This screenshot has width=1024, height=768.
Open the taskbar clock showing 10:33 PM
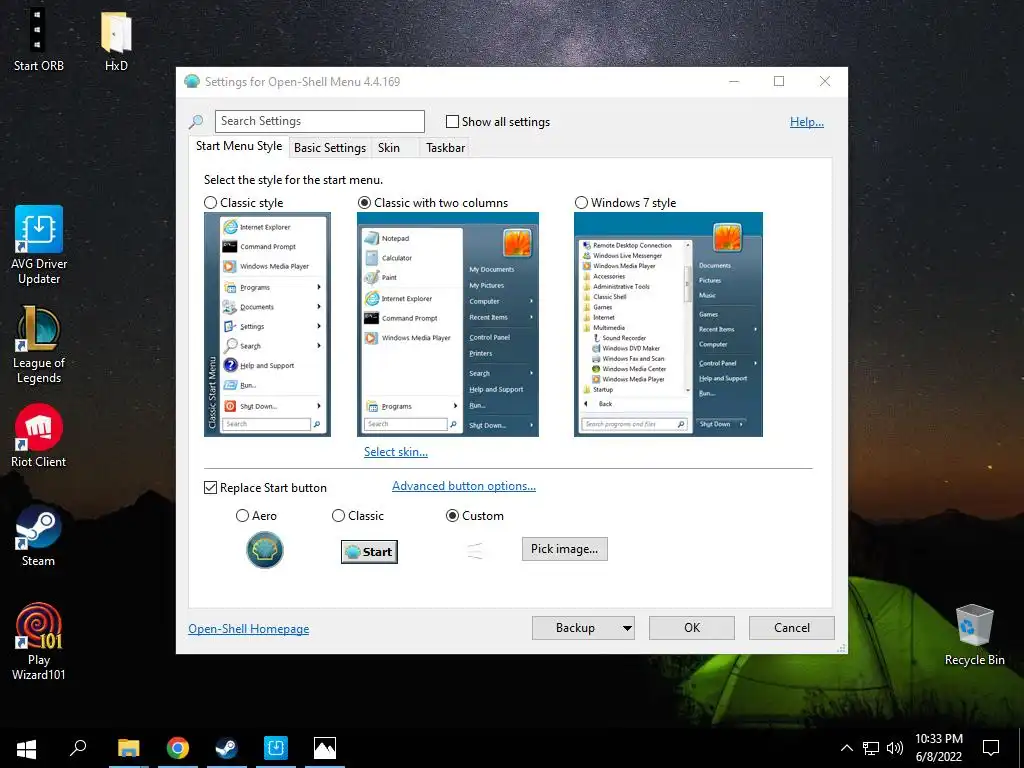[x=938, y=748]
